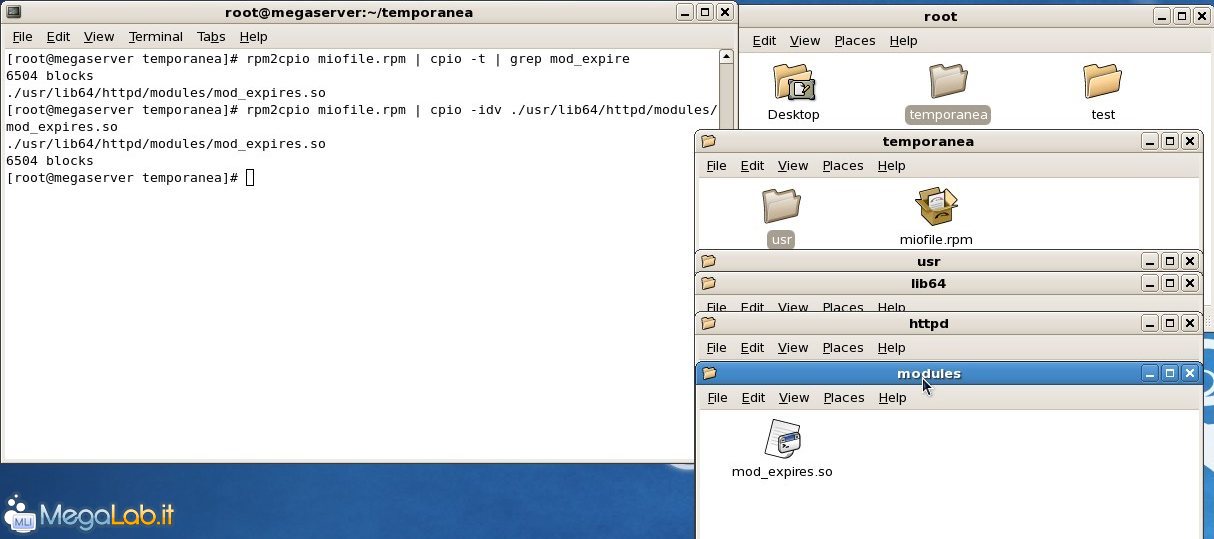1214x539 pixels.
Task: Open the Edit menu in terminal
Action: pyautogui.click(x=58, y=37)
